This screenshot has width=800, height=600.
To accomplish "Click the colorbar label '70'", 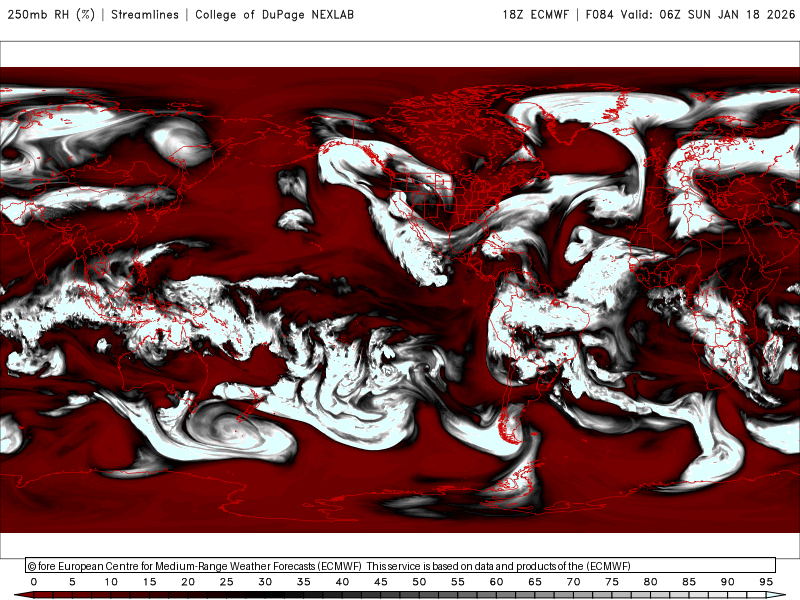I will point(573,582).
